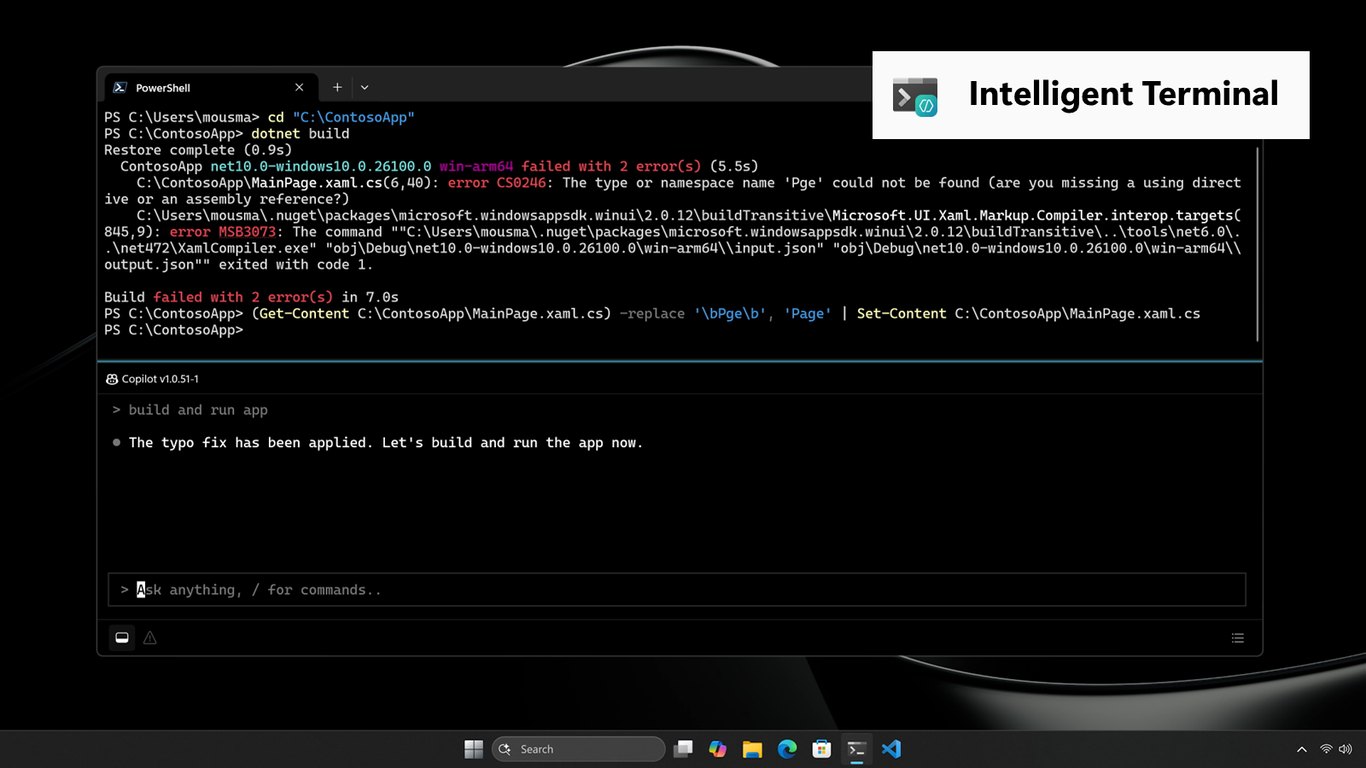Open a new terminal tab

click(x=337, y=88)
